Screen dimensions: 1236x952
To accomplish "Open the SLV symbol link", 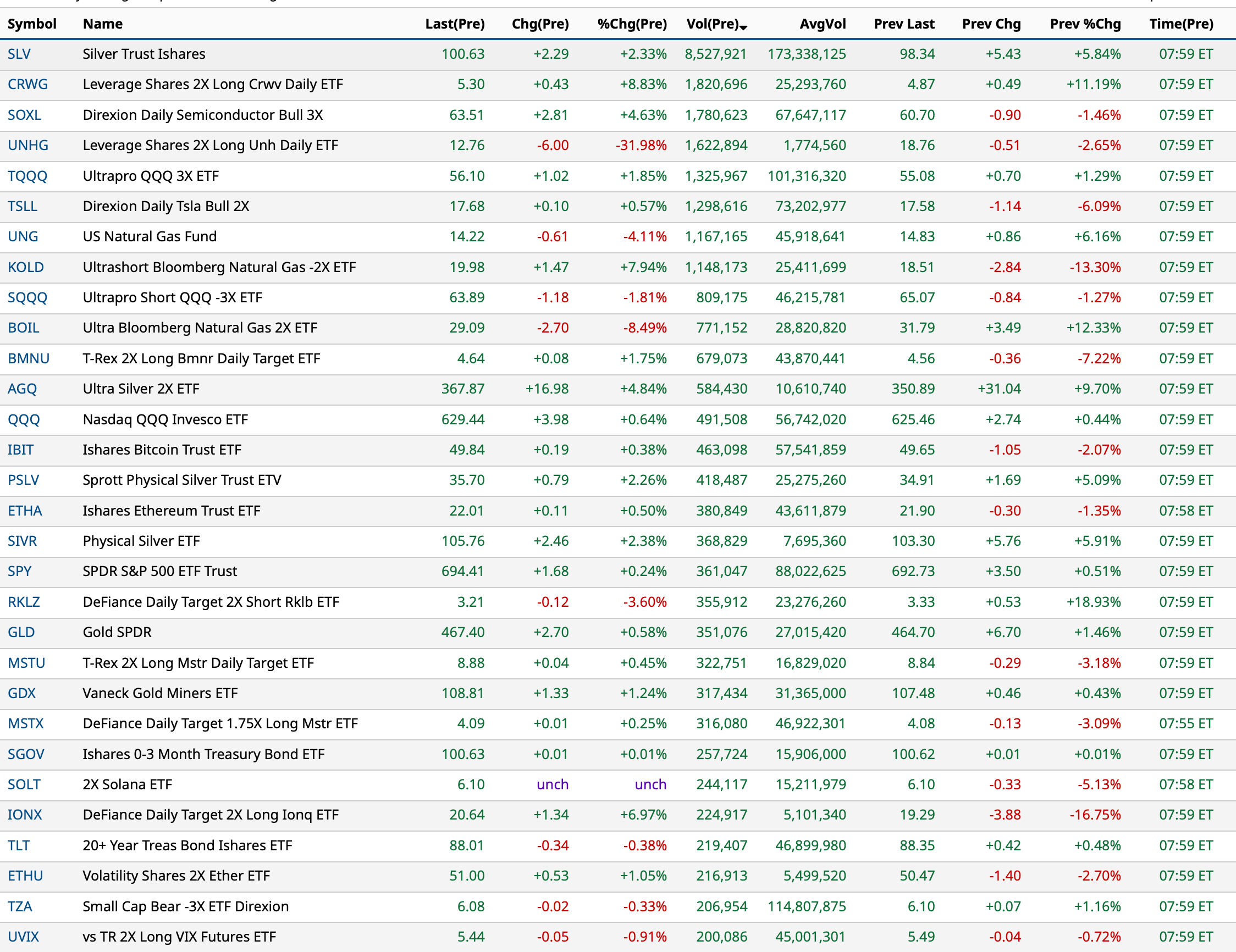I will click(x=19, y=54).
